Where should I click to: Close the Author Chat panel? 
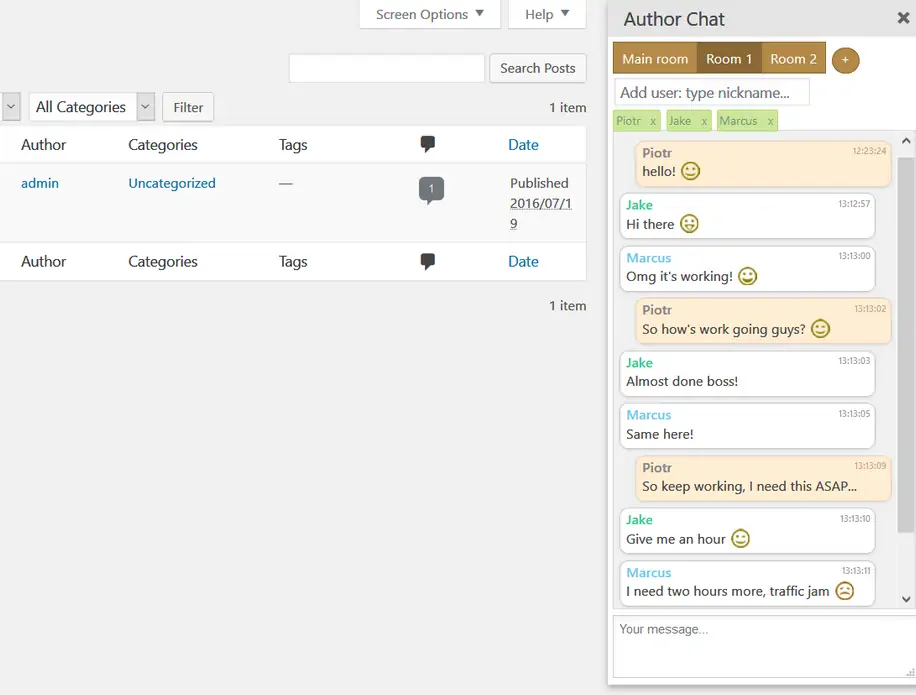(x=903, y=18)
